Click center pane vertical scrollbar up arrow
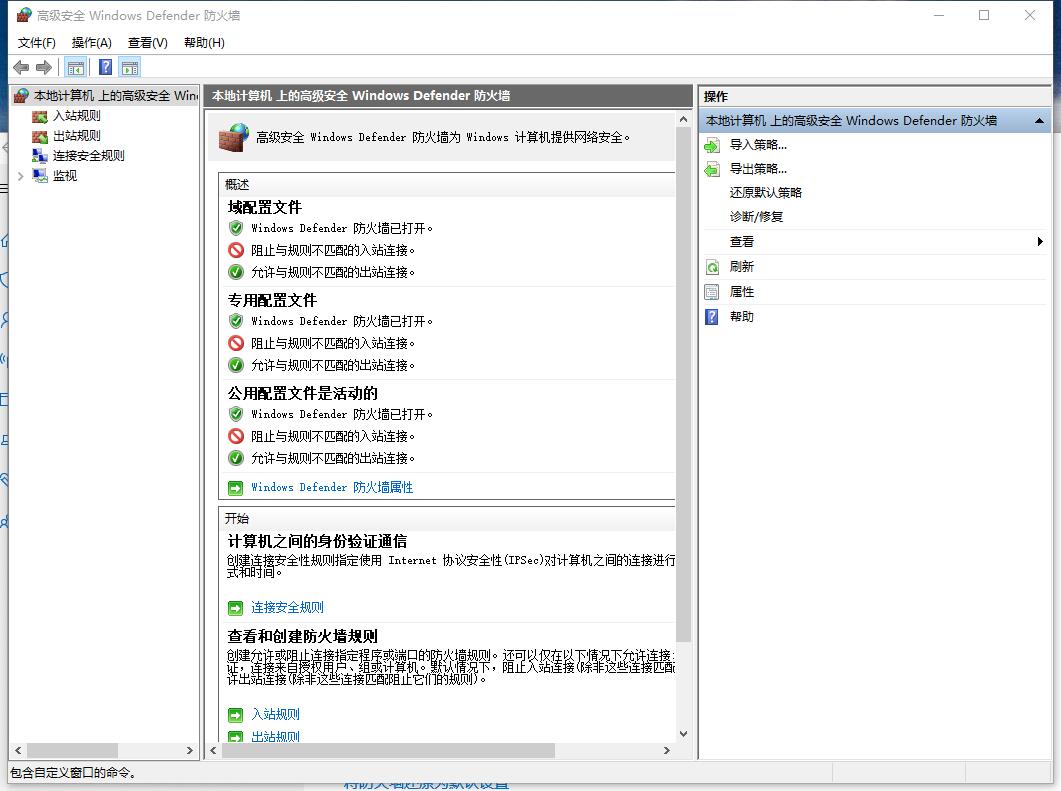 pyautogui.click(x=683, y=120)
